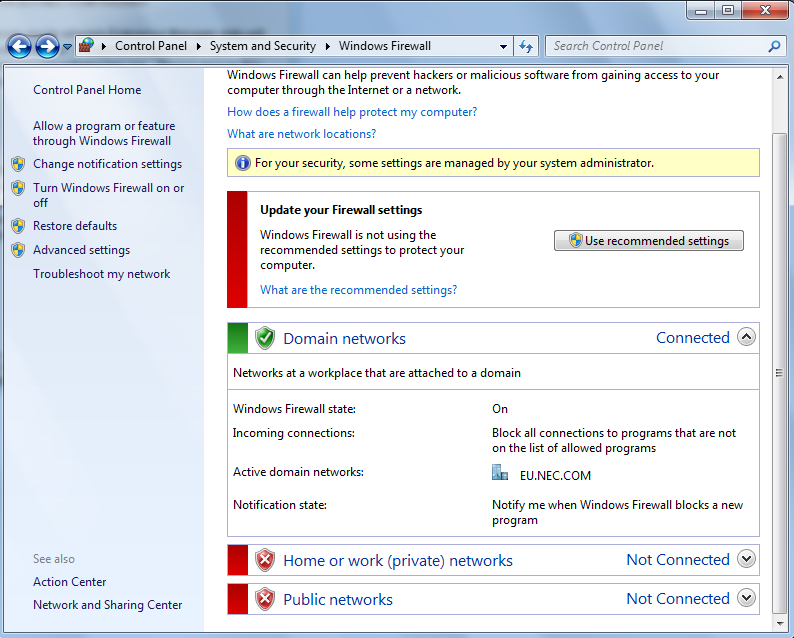Image resolution: width=794 pixels, height=638 pixels.
Task: Click red shield icon for Public networks
Action: [265, 599]
